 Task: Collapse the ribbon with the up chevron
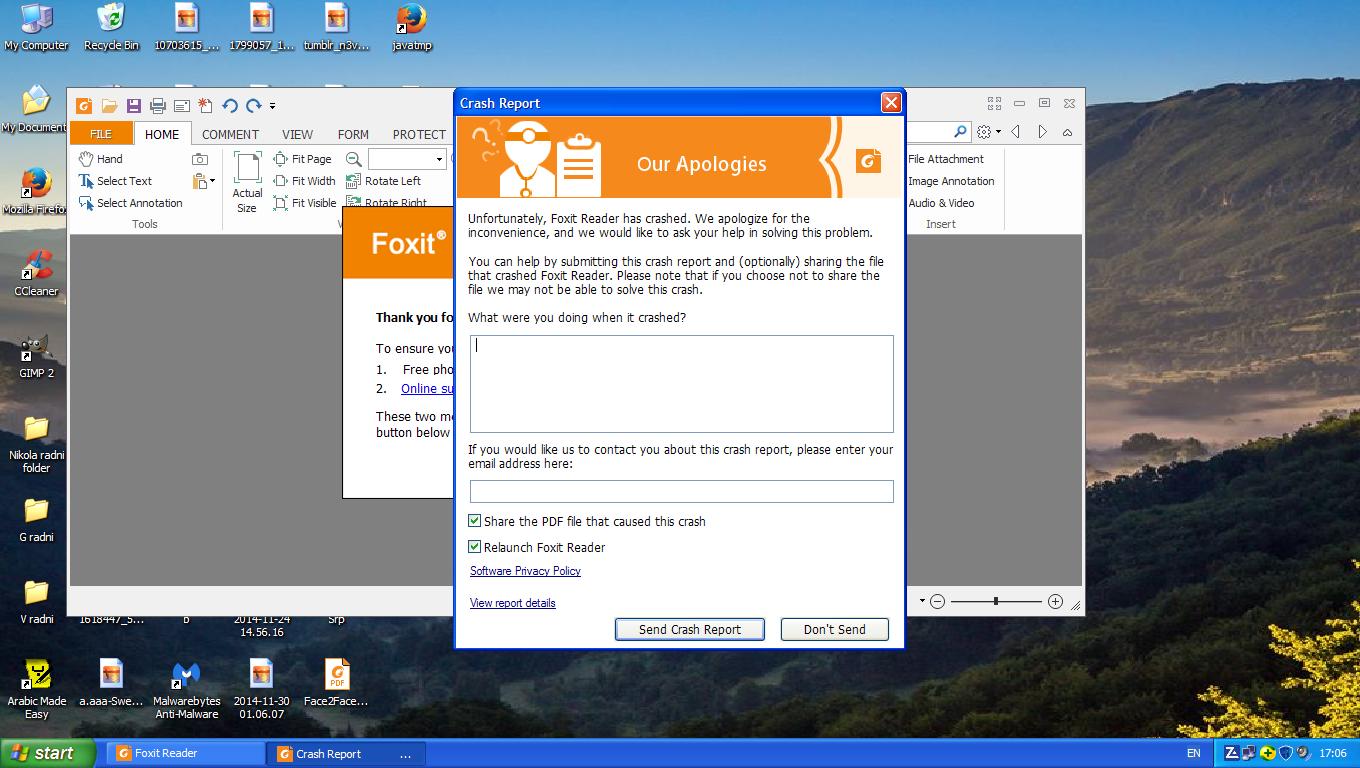[x=1067, y=132]
